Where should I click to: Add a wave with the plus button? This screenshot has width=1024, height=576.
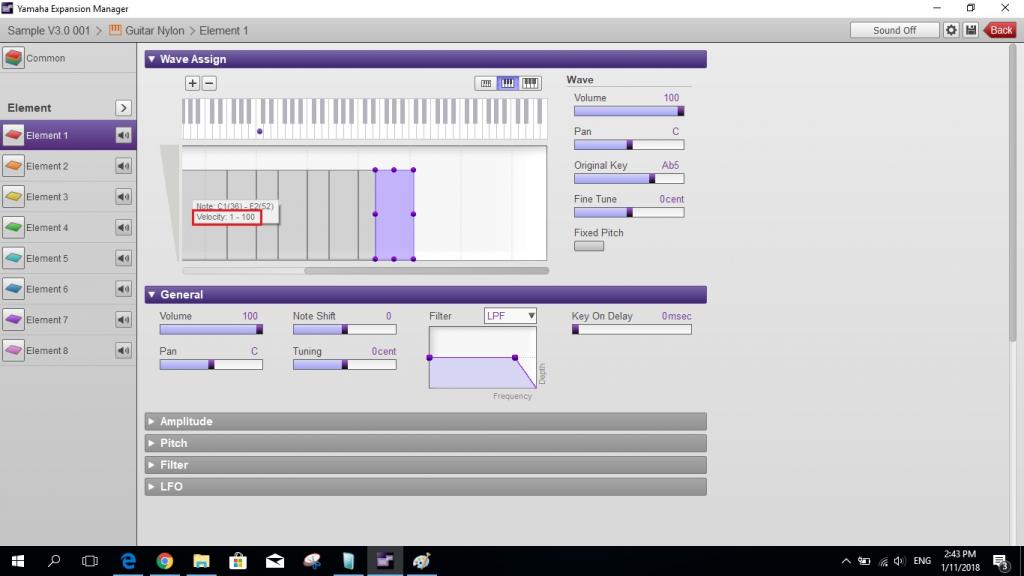click(x=192, y=83)
